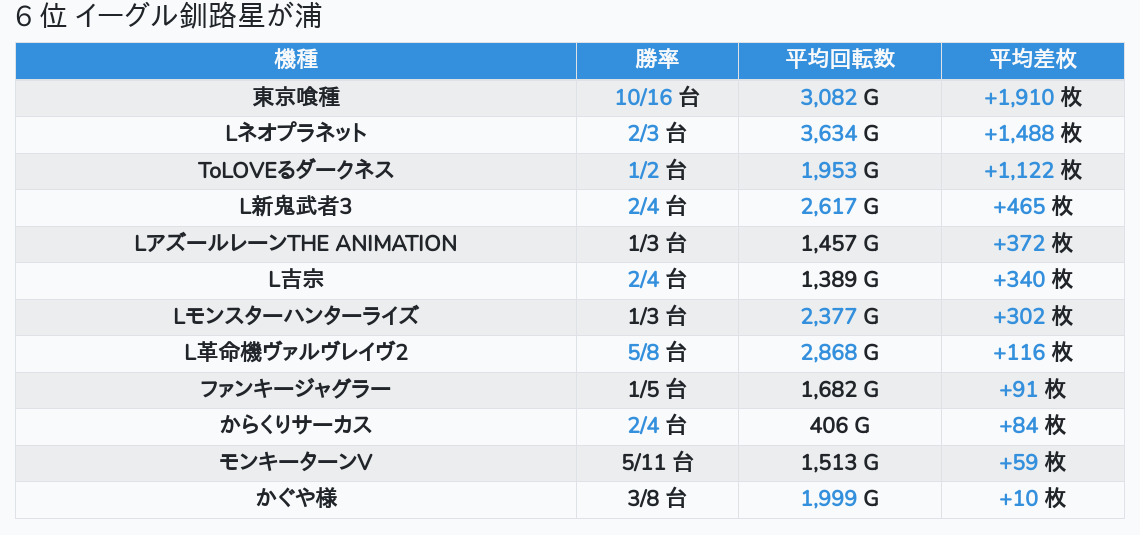The image size is (1140, 535).
Task: Click the ファンキージャグラー machine name
Action: tap(296, 389)
